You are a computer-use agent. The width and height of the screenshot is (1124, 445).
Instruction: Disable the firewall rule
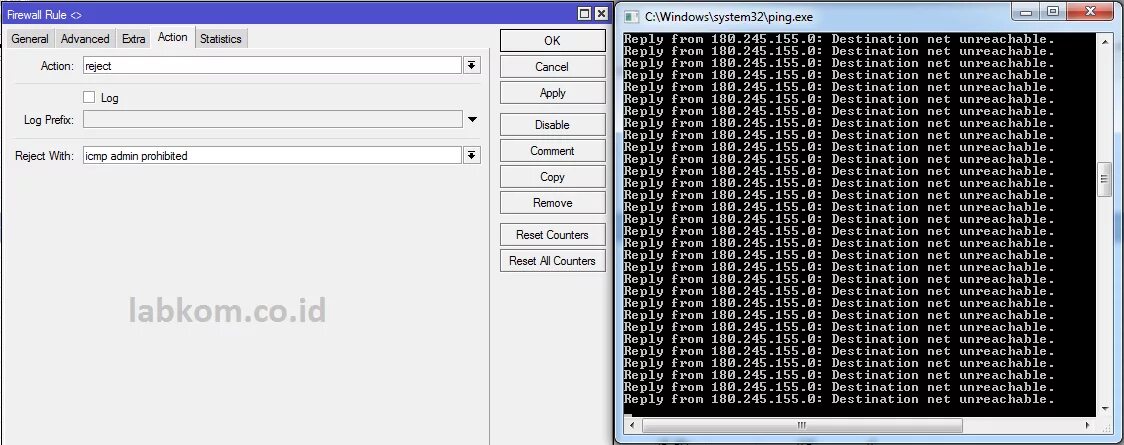click(552, 125)
